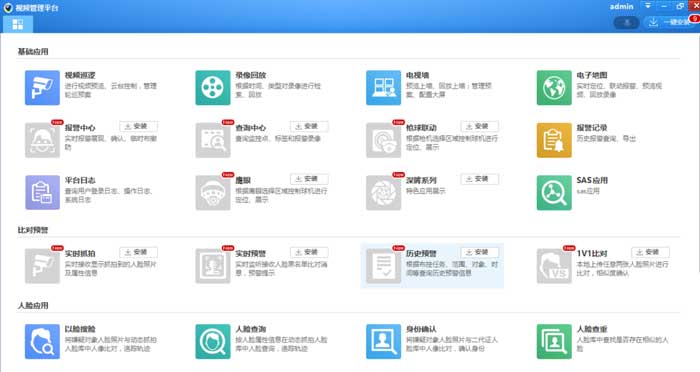
Task: Click the 录像回放 title text
Action: [250, 75]
